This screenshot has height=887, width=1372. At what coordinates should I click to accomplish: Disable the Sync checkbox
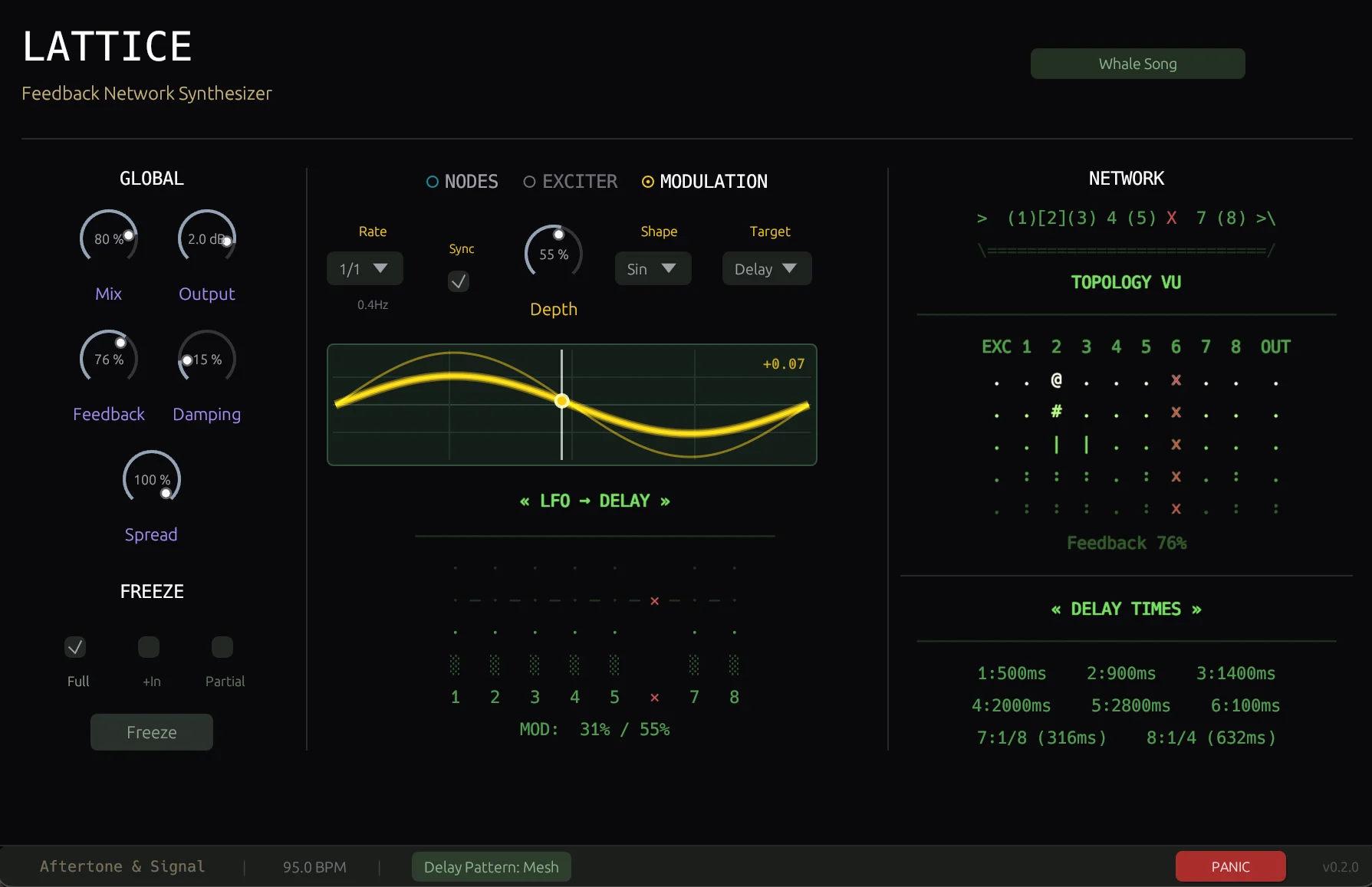[459, 281]
